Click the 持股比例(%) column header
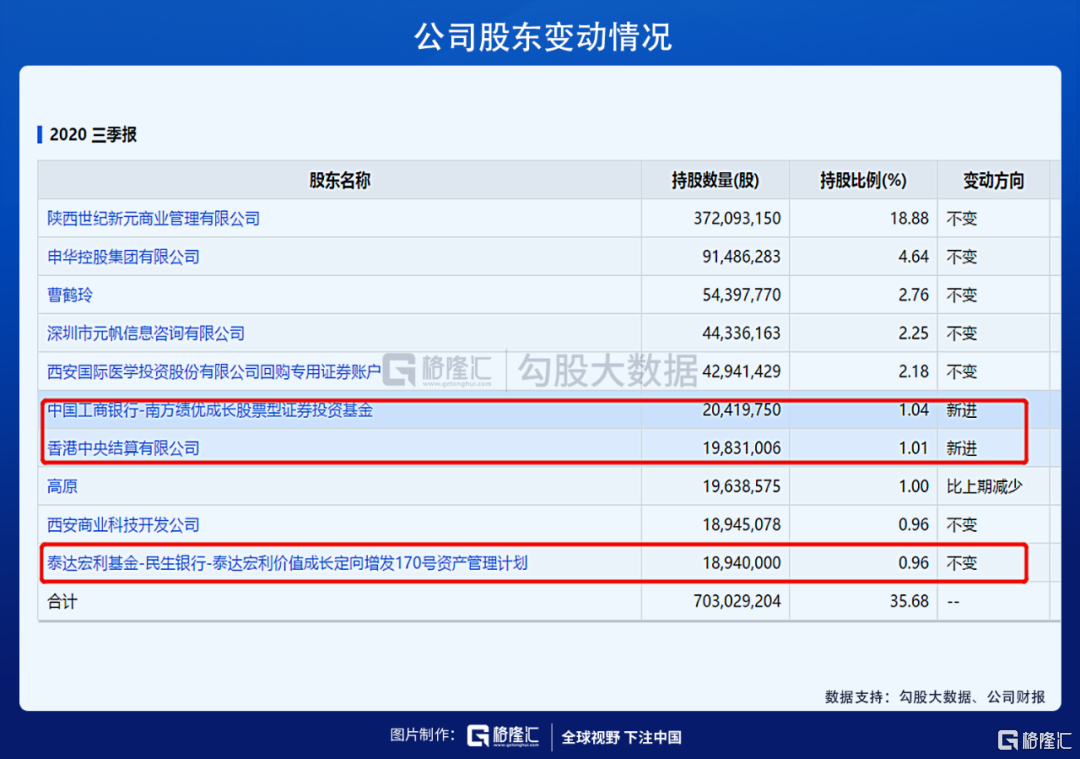The height and width of the screenshot is (759, 1080). 863,180
